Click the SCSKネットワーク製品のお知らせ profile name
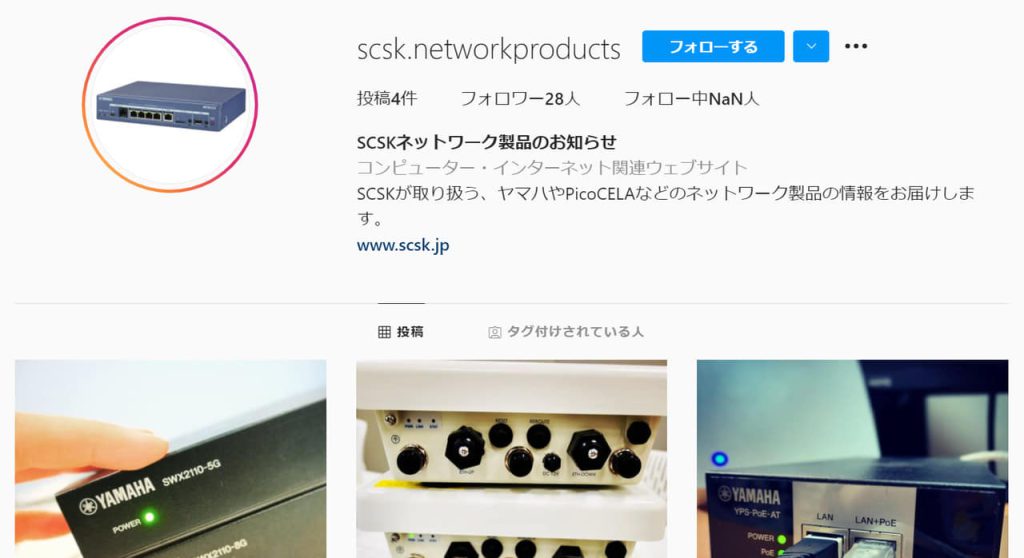 [x=487, y=142]
